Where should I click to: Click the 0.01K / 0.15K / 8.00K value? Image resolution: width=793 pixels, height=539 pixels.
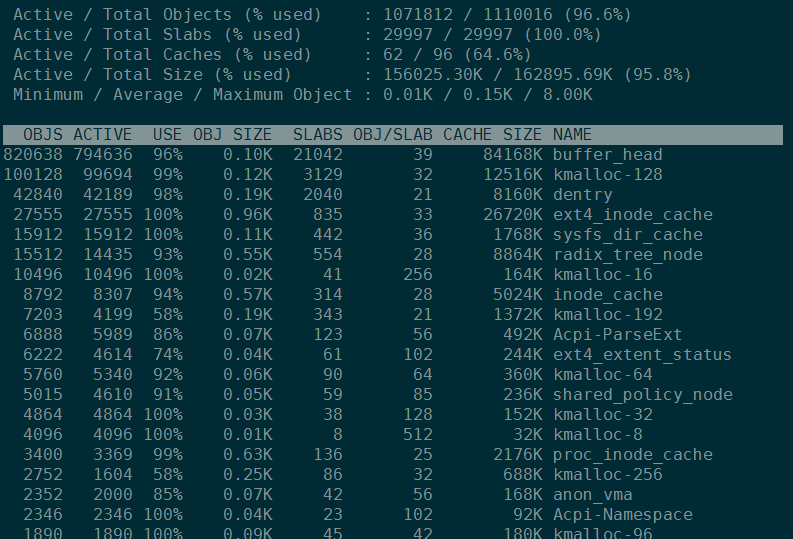[x=488, y=95]
